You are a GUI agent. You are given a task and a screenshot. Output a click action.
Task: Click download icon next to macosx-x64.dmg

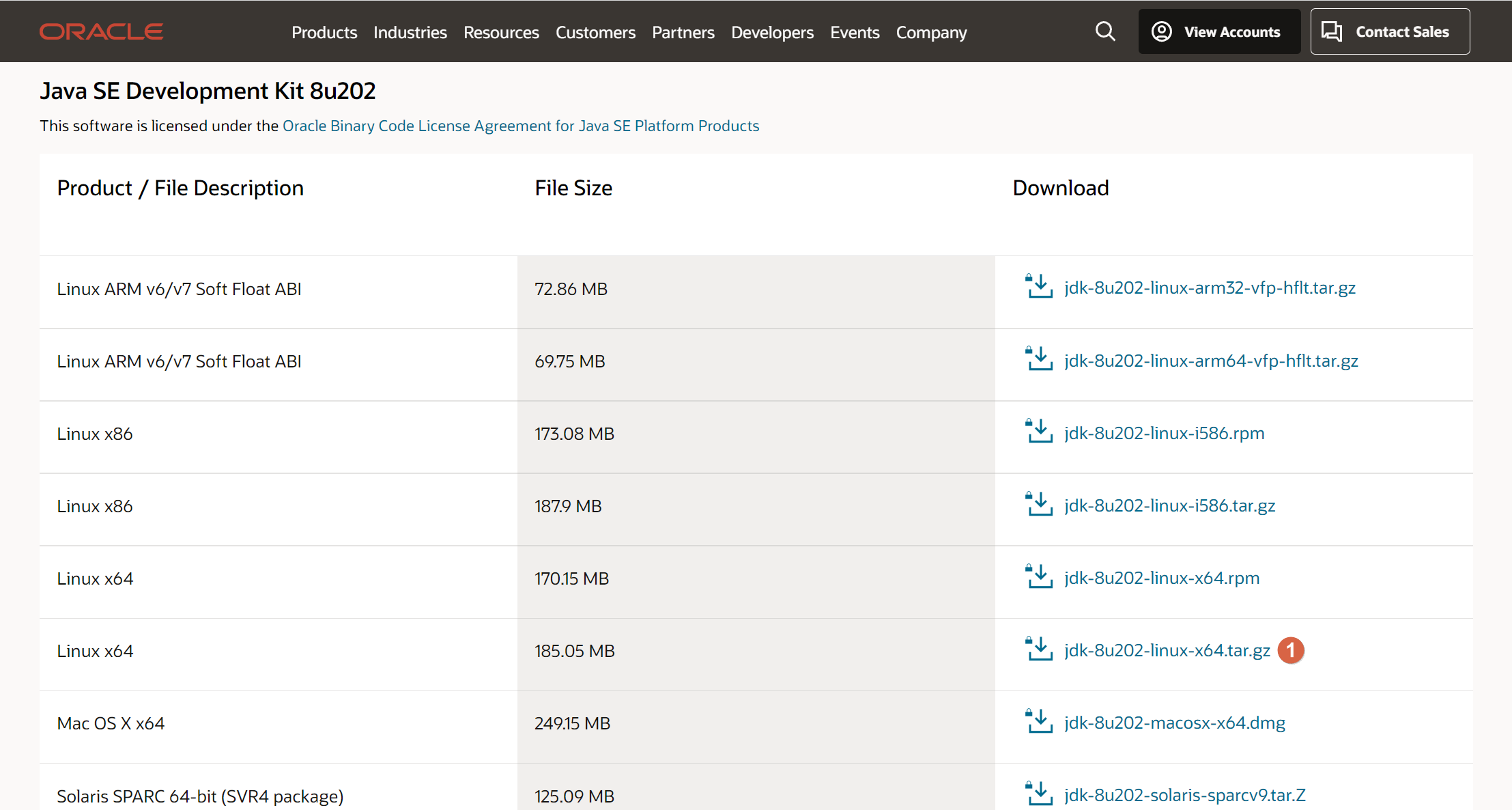coord(1039,722)
